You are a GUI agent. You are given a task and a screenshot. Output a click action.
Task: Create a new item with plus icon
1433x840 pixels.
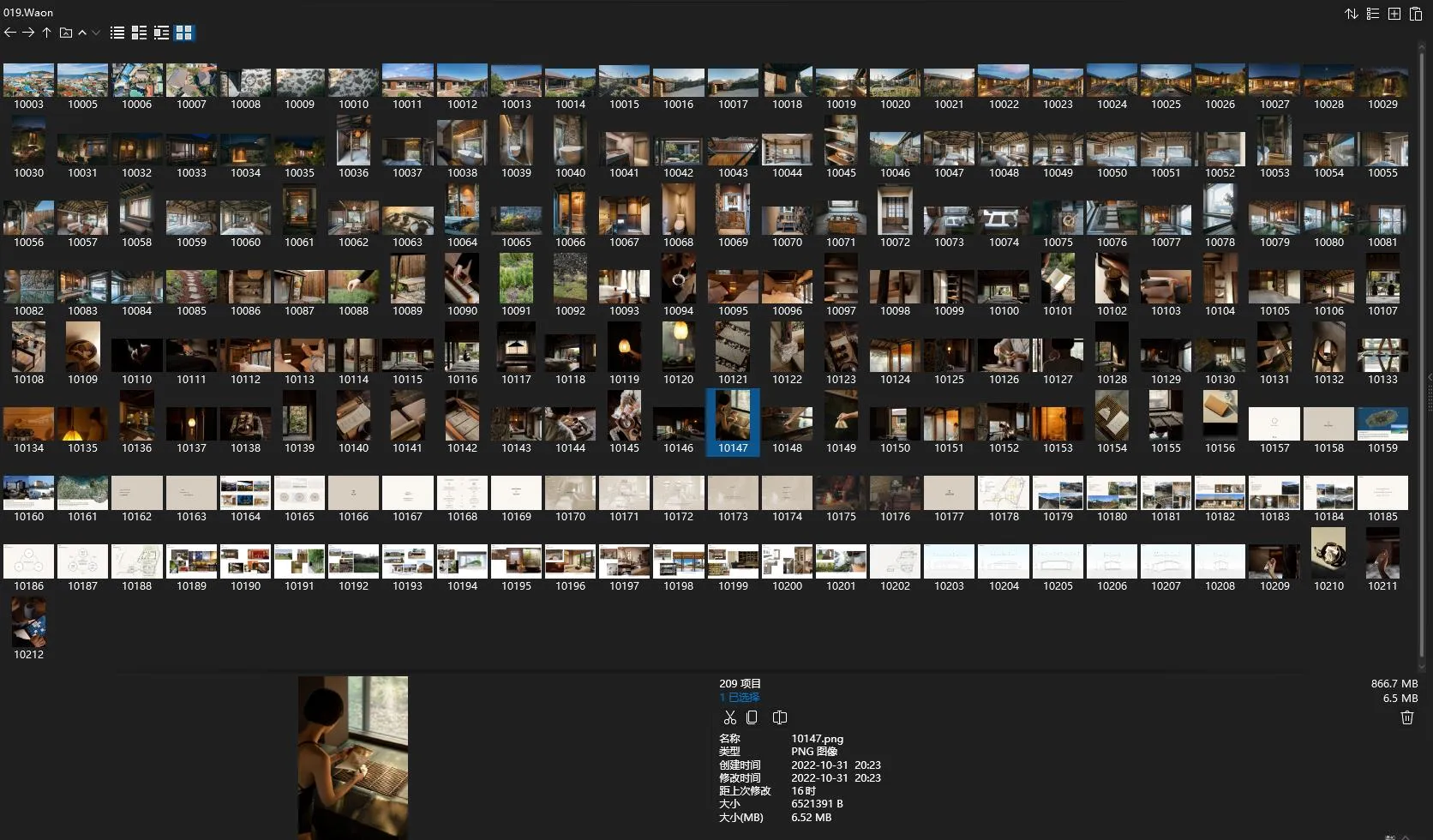pyautogui.click(x=1394, y=14)
